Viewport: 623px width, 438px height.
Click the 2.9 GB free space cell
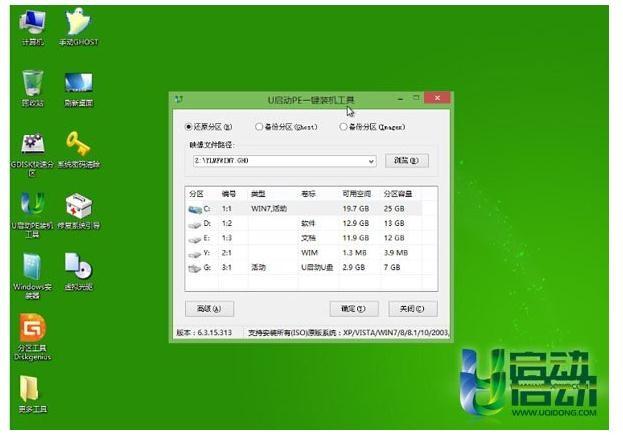click(354, 268)
